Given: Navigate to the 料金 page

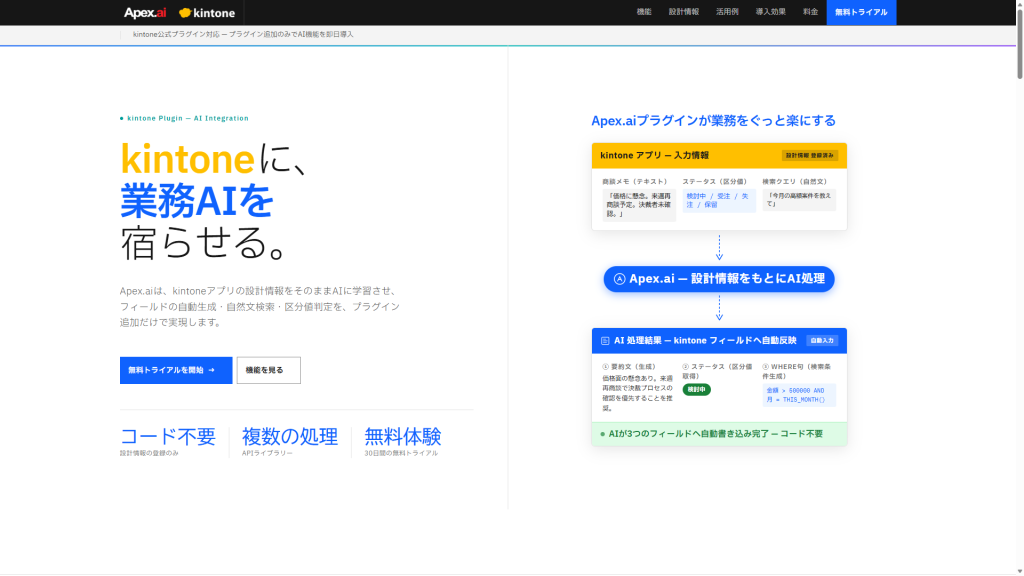Looking at the screenshot, I should pyautogui.click(x=810, y=12).
